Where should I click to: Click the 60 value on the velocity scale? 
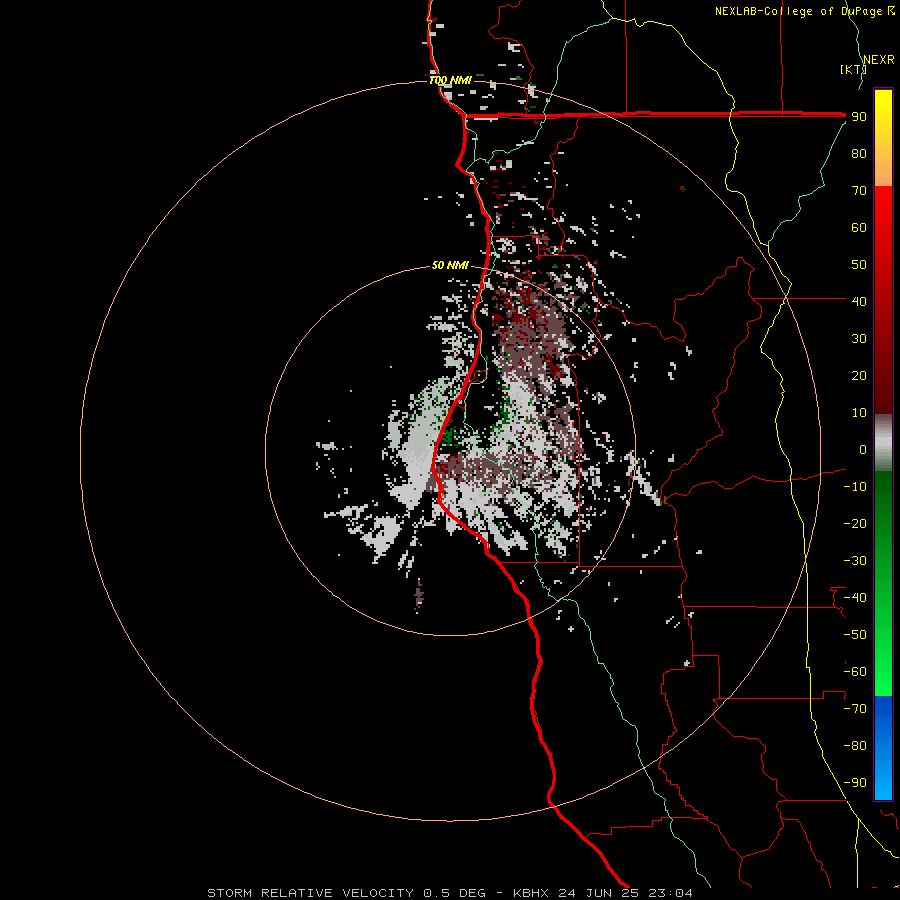859,228
